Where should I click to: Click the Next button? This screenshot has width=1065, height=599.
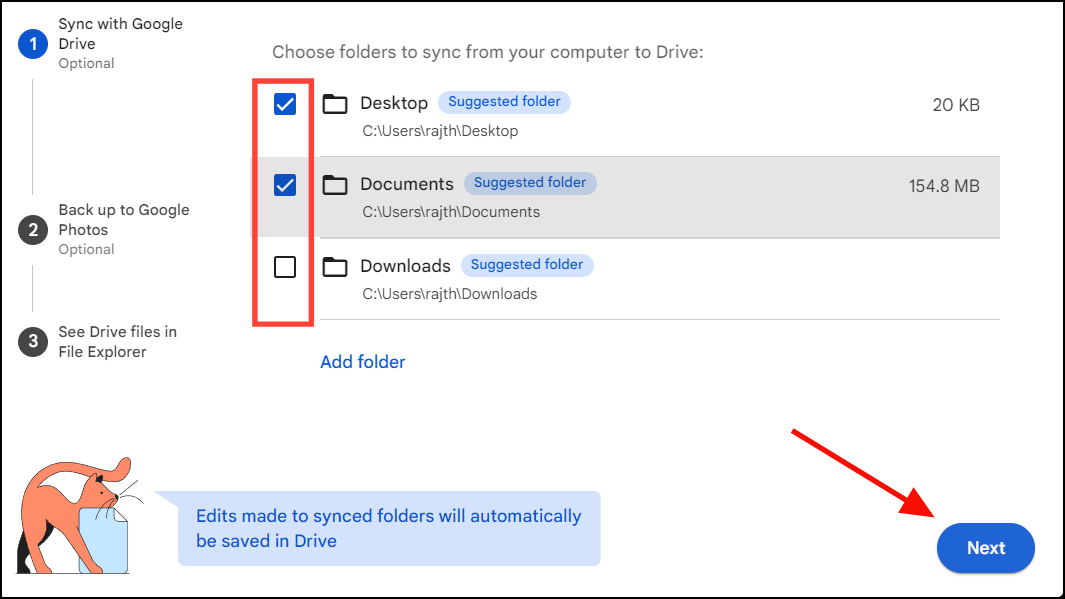click(985, 548)
